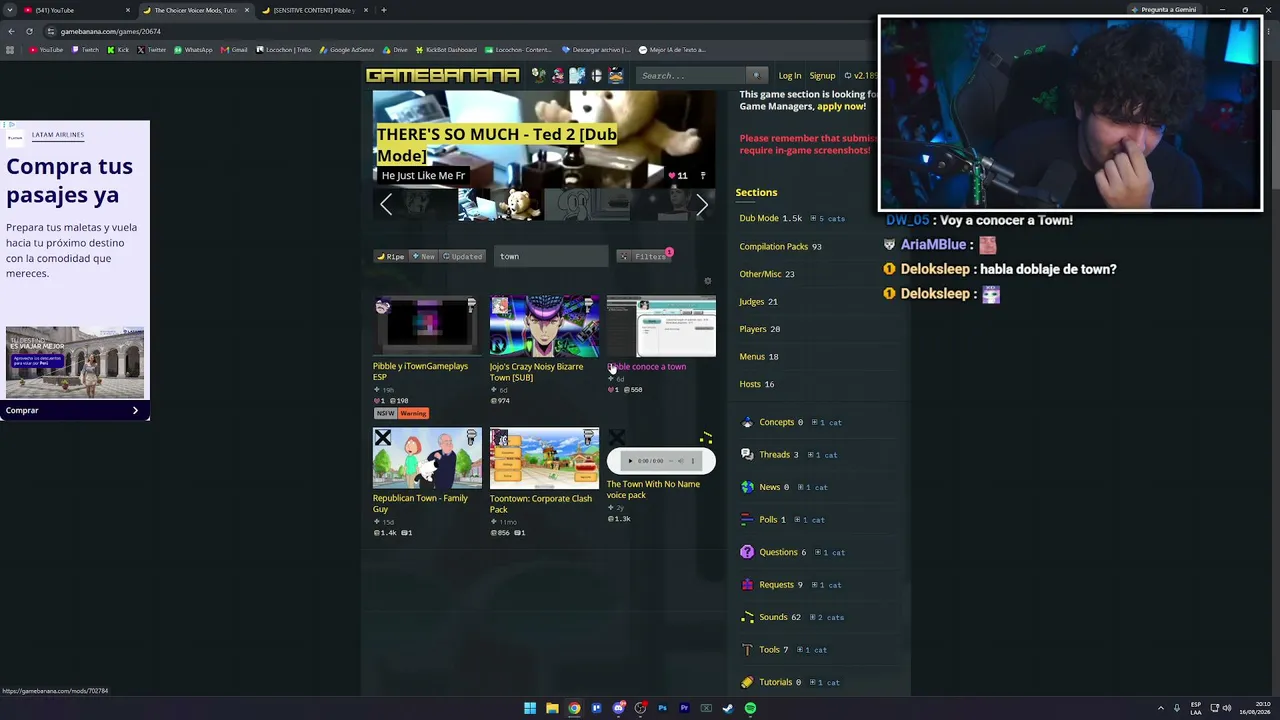
Task: Open the Requests section icon
Action: click(747, 585)
